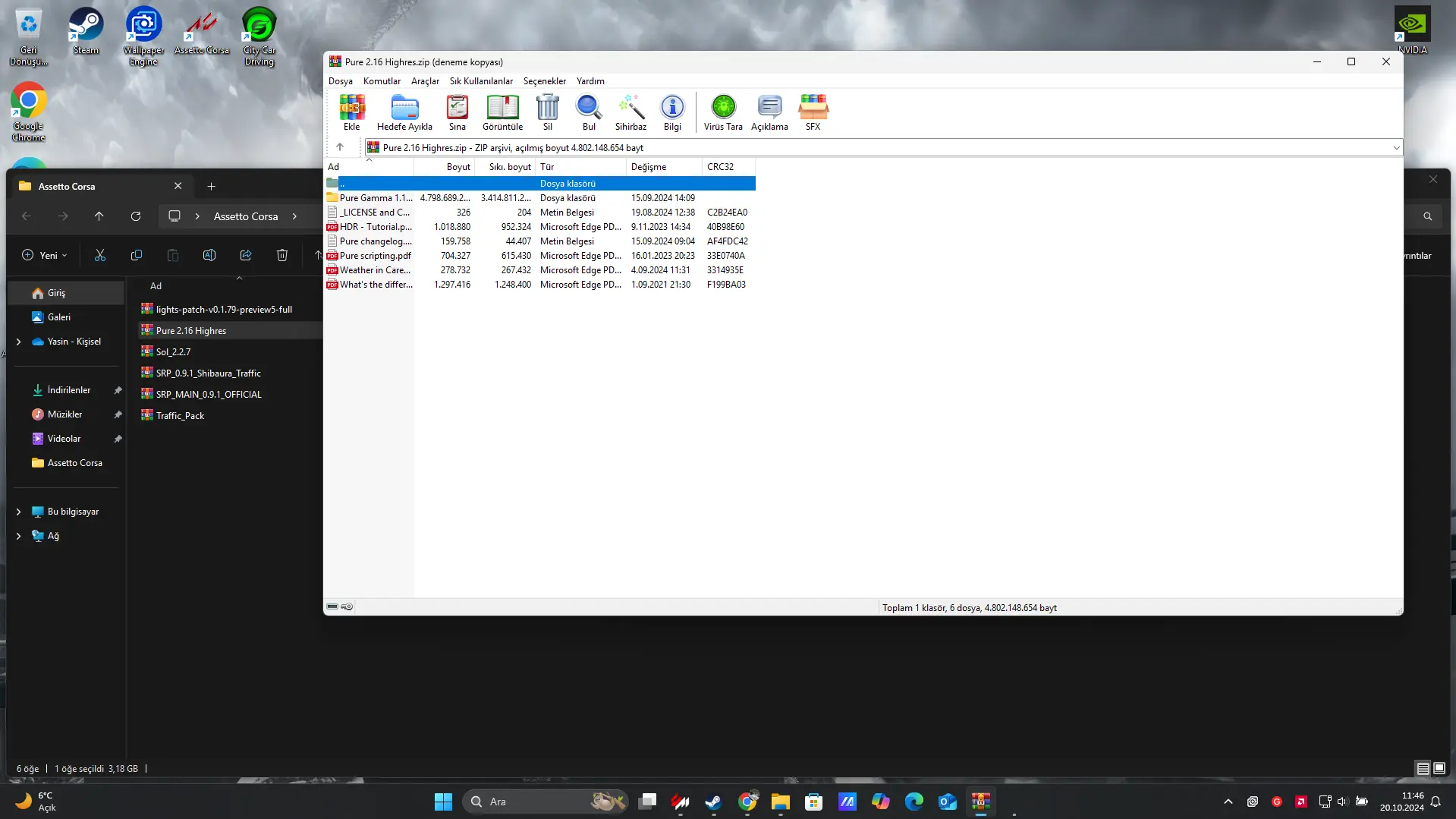
Task: Open Steam desktop shortcut
Action: point(86,31)
